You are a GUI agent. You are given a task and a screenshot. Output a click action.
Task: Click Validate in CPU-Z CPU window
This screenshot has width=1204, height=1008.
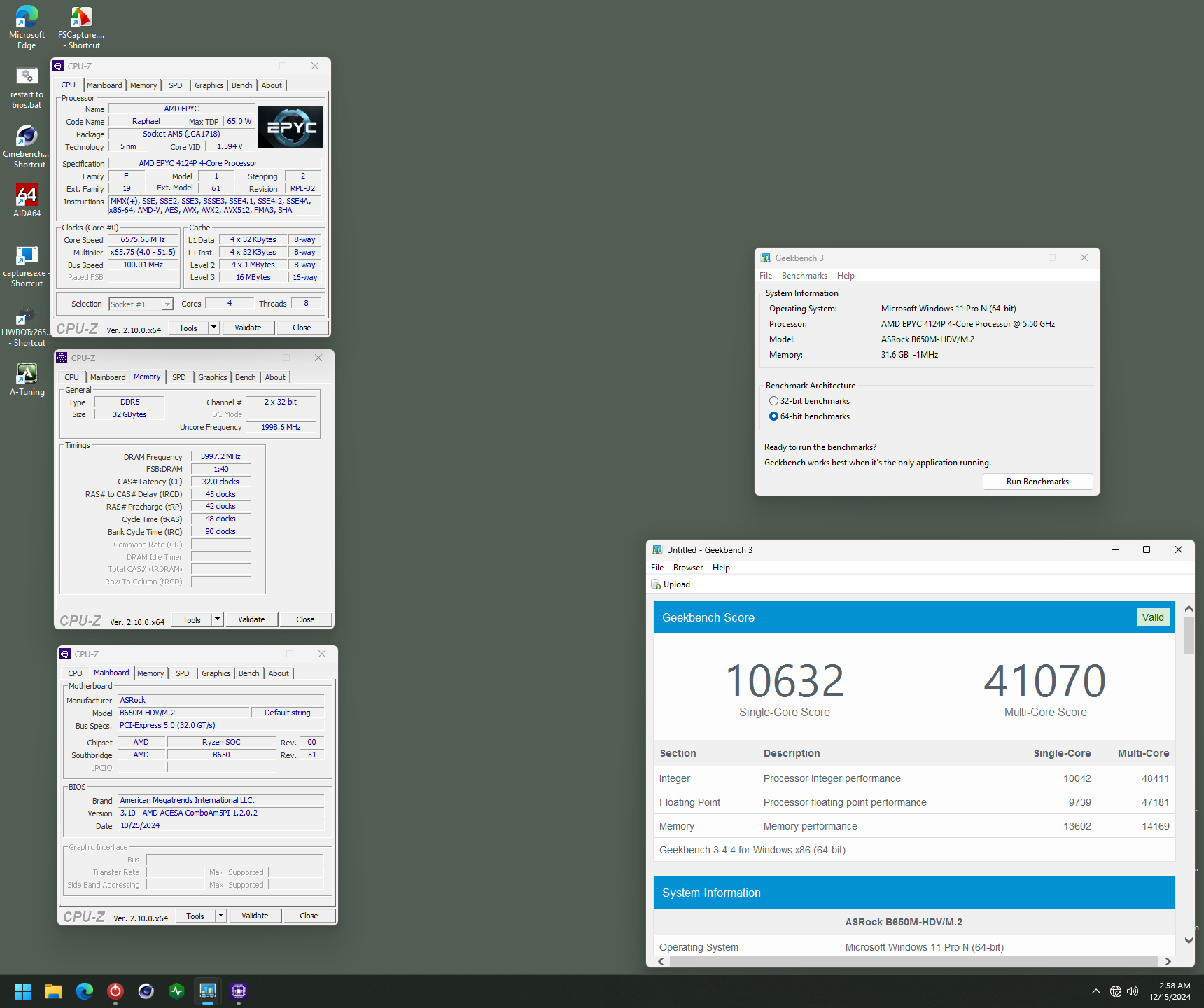[248, 328]
